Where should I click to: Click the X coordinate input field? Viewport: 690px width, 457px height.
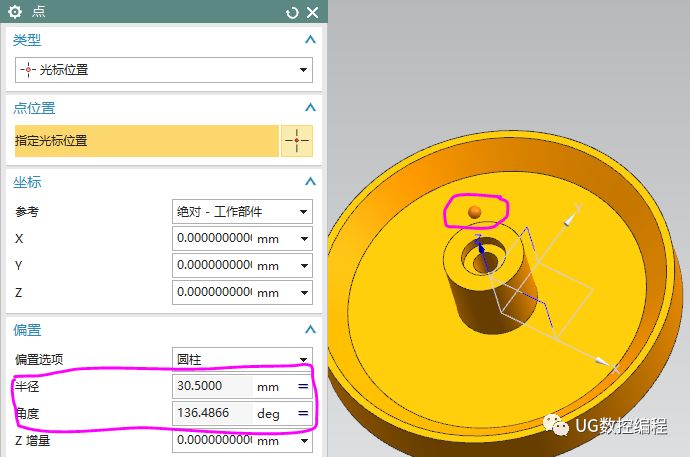point(214,239)
